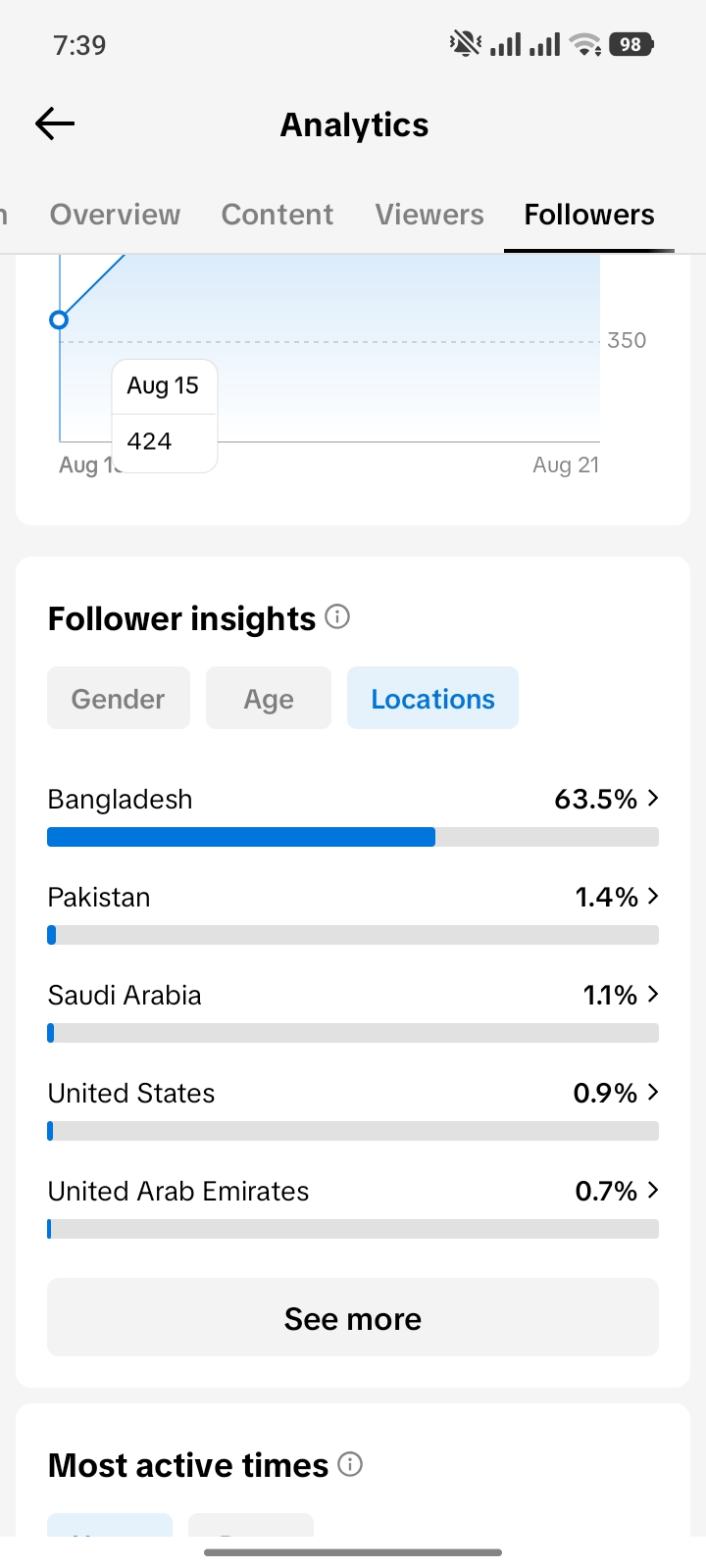The height and width of the screenshot is (1568, 706).
Task: Tap the See more button
Action: [353, 1317]
